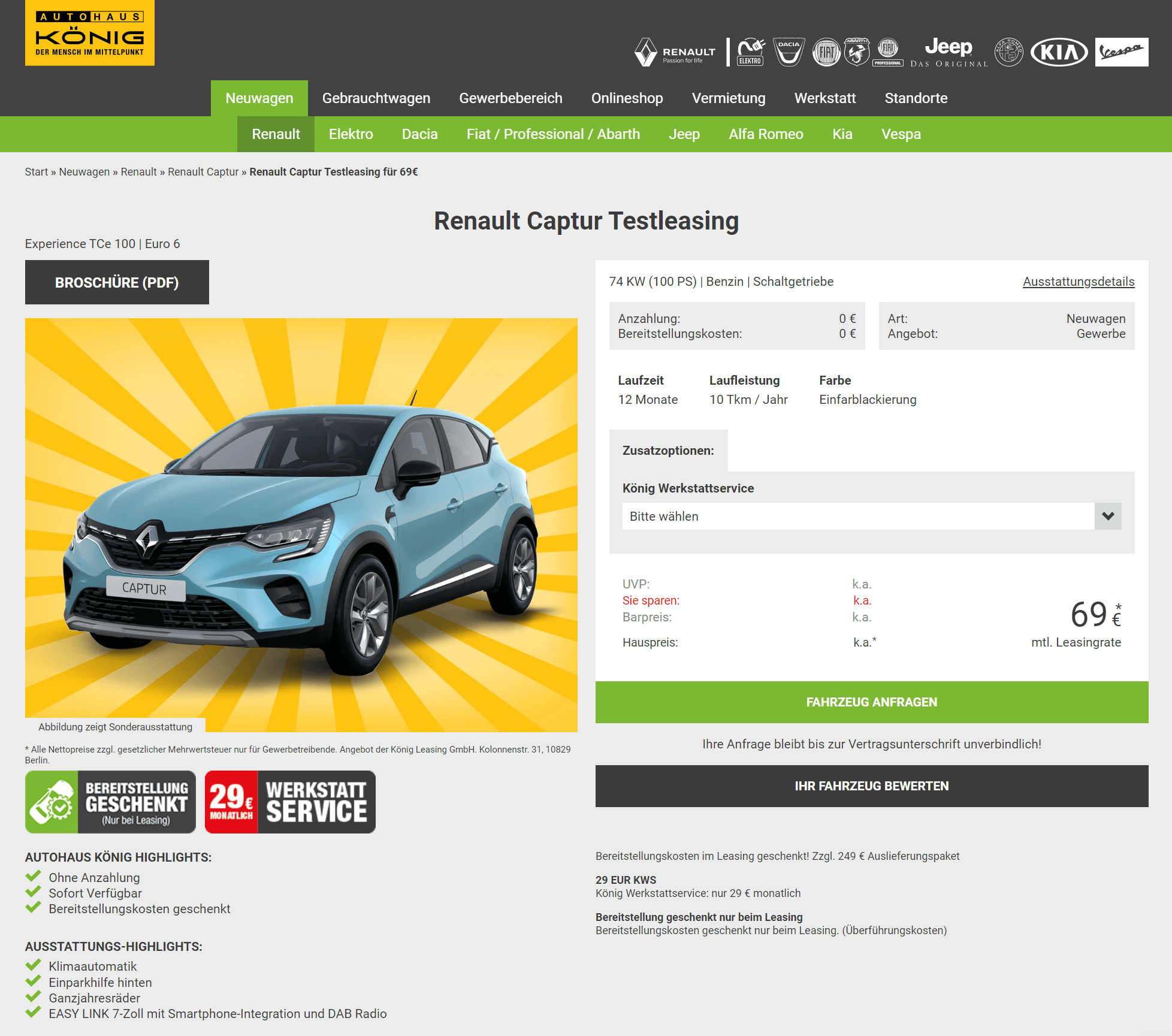Click the Neuwagen breadcrumb link
The height and width of the screenshot is (1036, 1172).
84,172
